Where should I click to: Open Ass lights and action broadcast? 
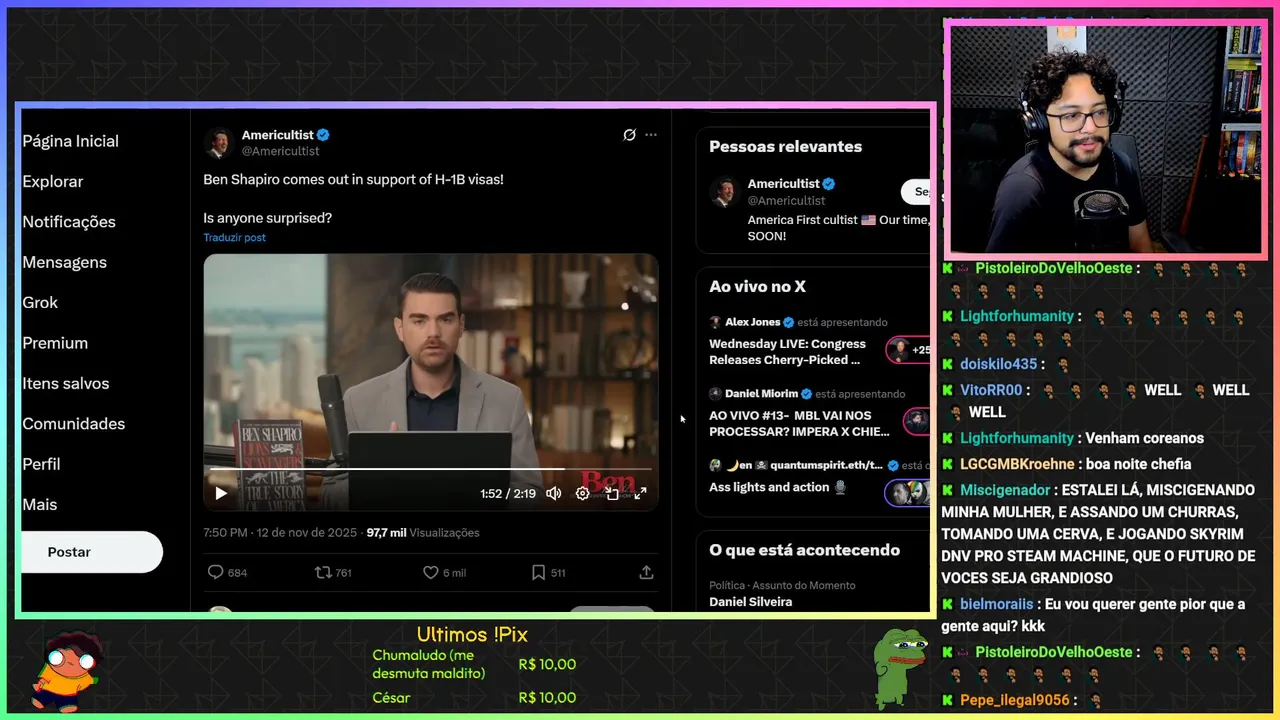(778, 487)
